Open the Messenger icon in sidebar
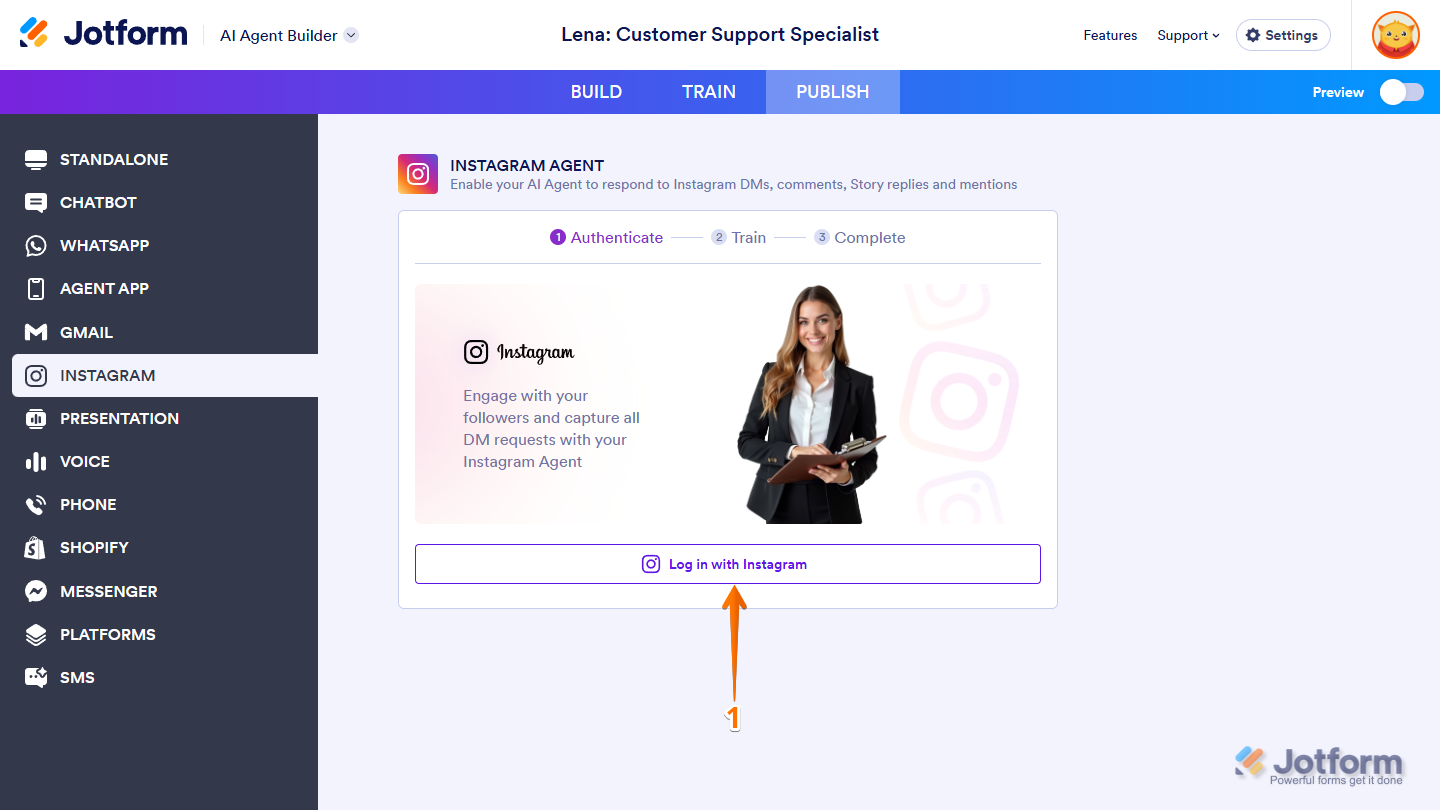The width and height of the screenshot is (1440, 810). point(36,591)
